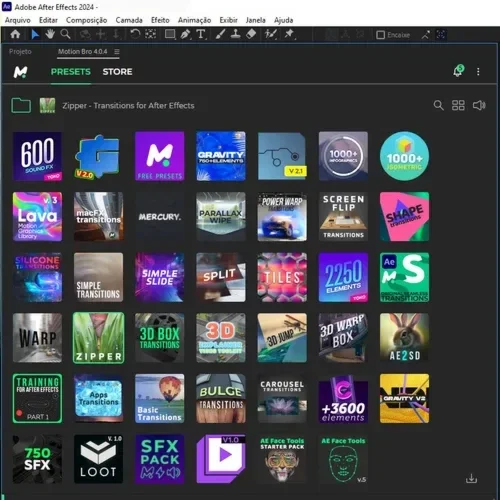Image resolution: width=500 pixels, height=500 pixels.
Task: Open Motion Bro notifications bell
Action: pos(458,71)
